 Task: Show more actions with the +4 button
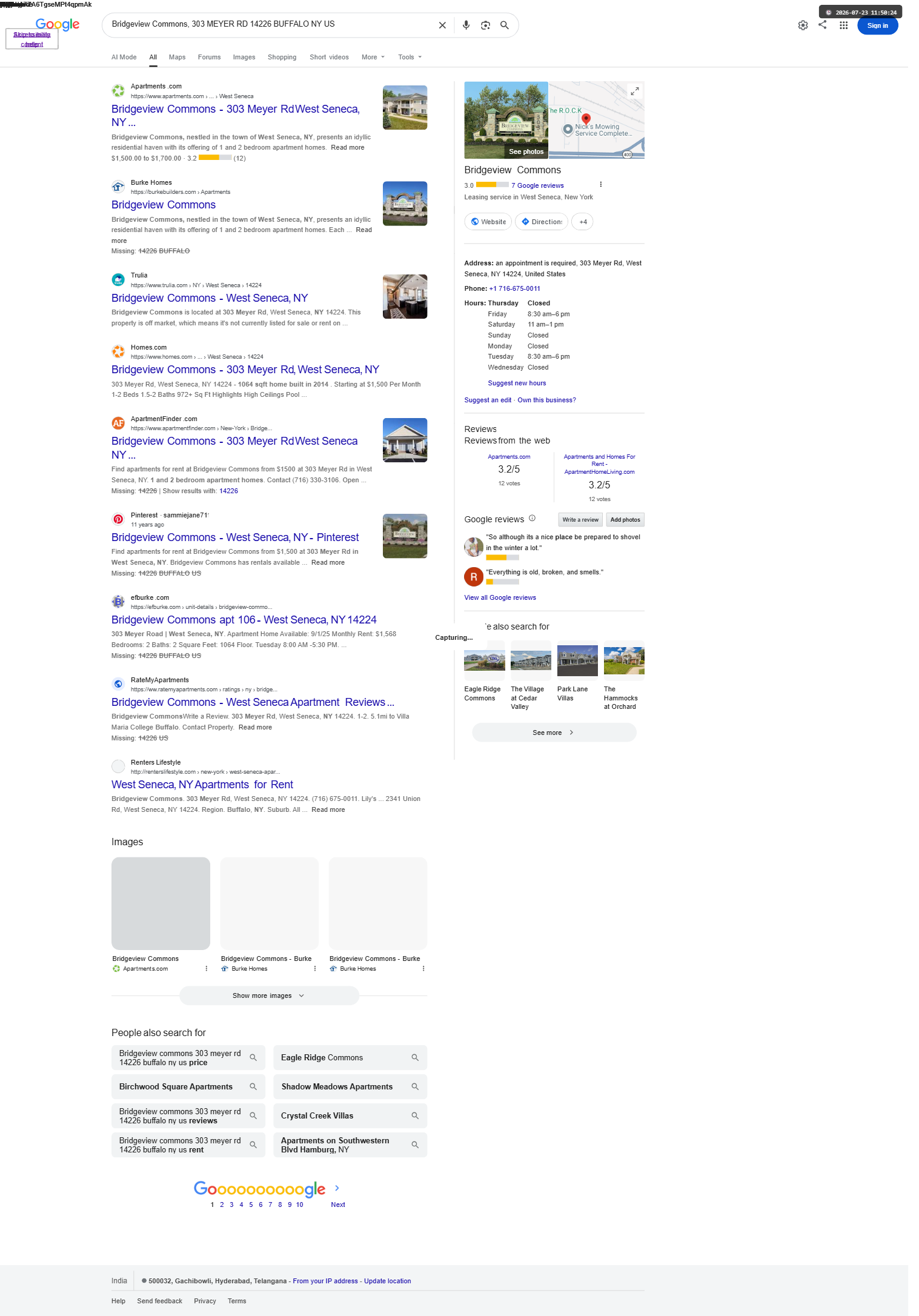(583, 222)
